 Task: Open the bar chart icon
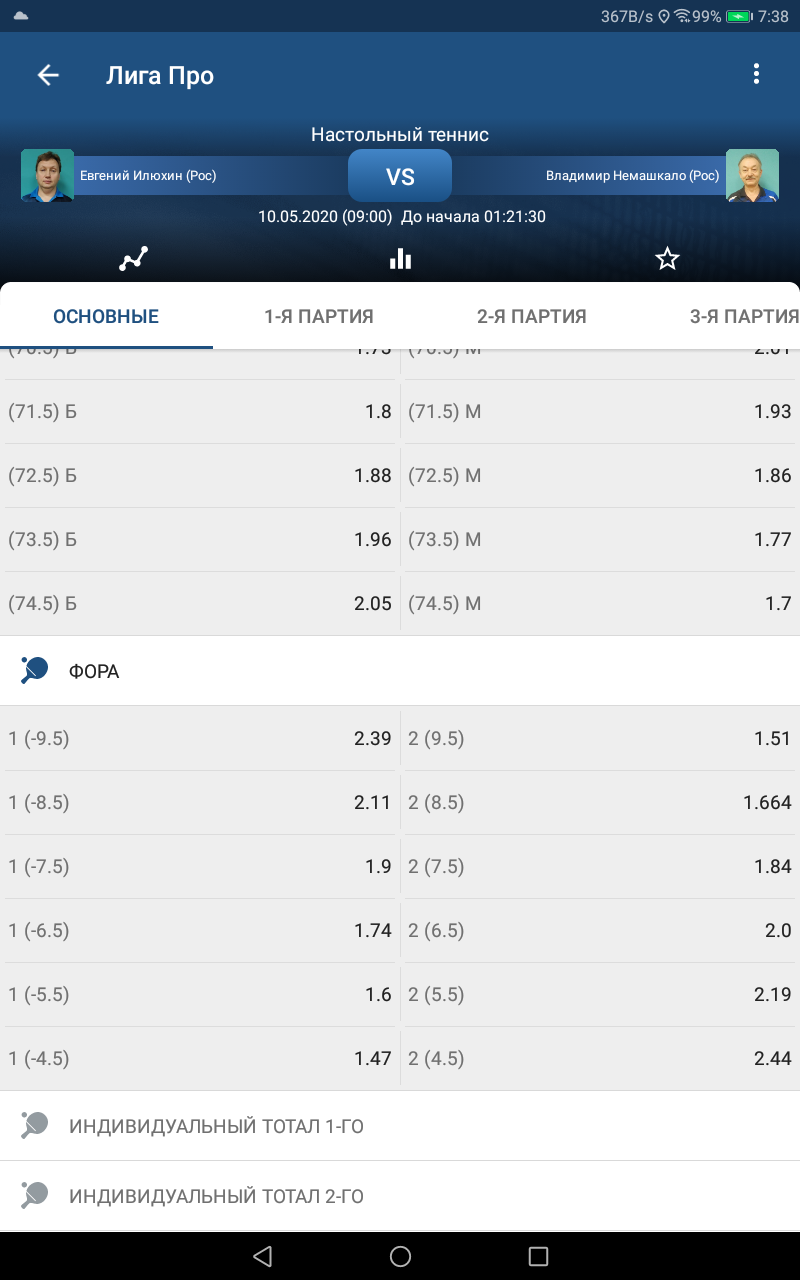(x=400, y=259)
